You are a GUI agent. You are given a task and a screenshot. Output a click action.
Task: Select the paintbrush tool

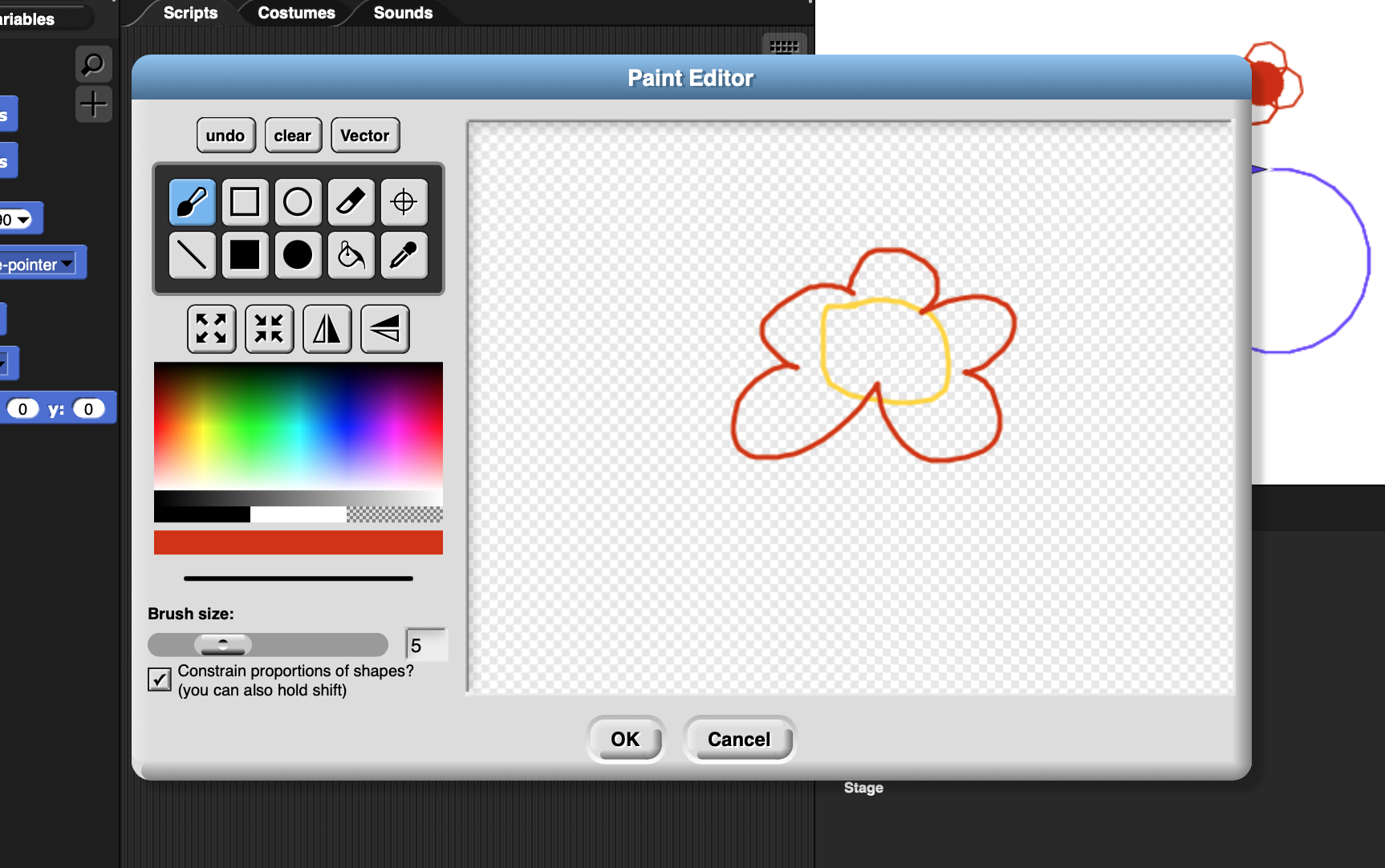[192, 202]
